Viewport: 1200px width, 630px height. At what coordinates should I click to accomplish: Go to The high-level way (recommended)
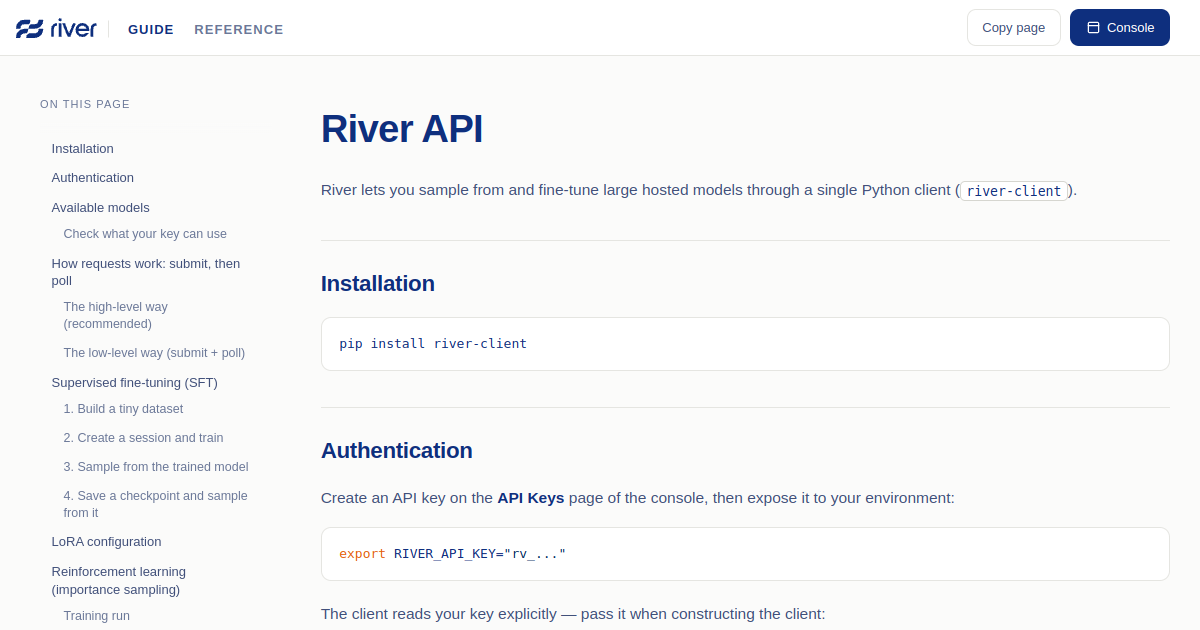116,315
